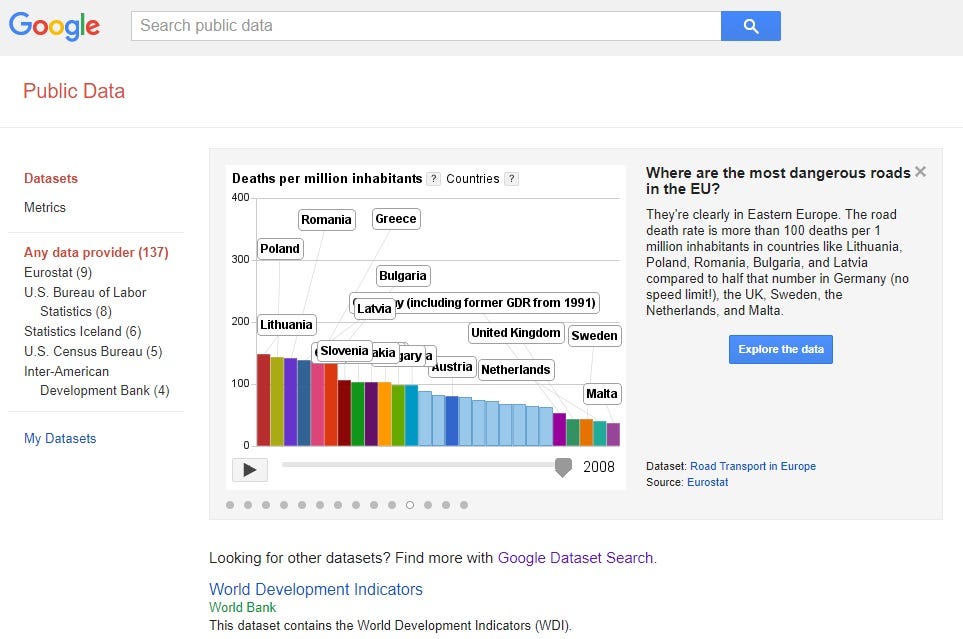Click the Google logo
963x639 pixels.
[x=55, y=26]
